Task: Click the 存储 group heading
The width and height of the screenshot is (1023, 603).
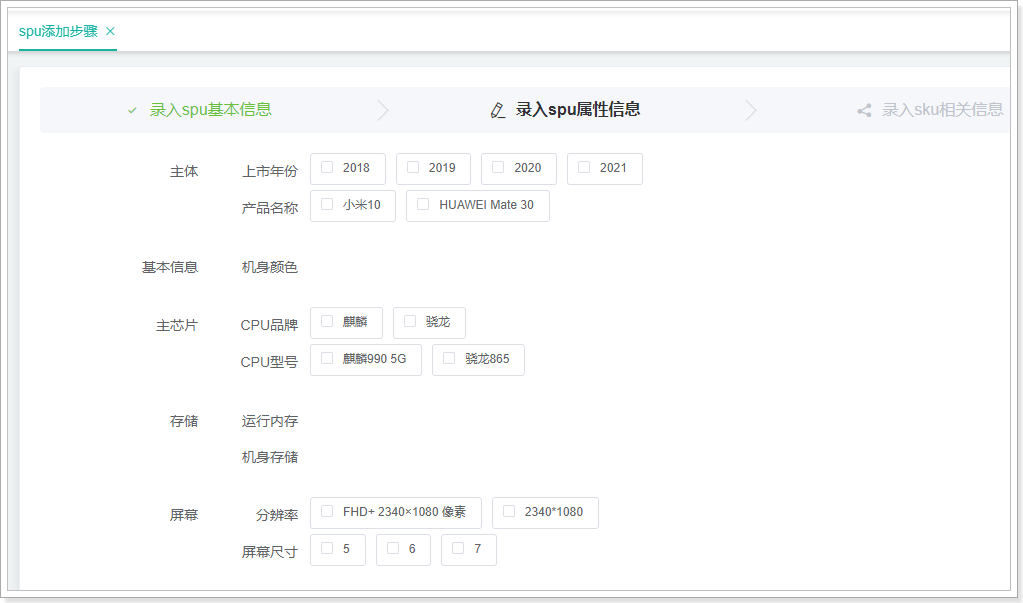Action: tap(184, 422)
